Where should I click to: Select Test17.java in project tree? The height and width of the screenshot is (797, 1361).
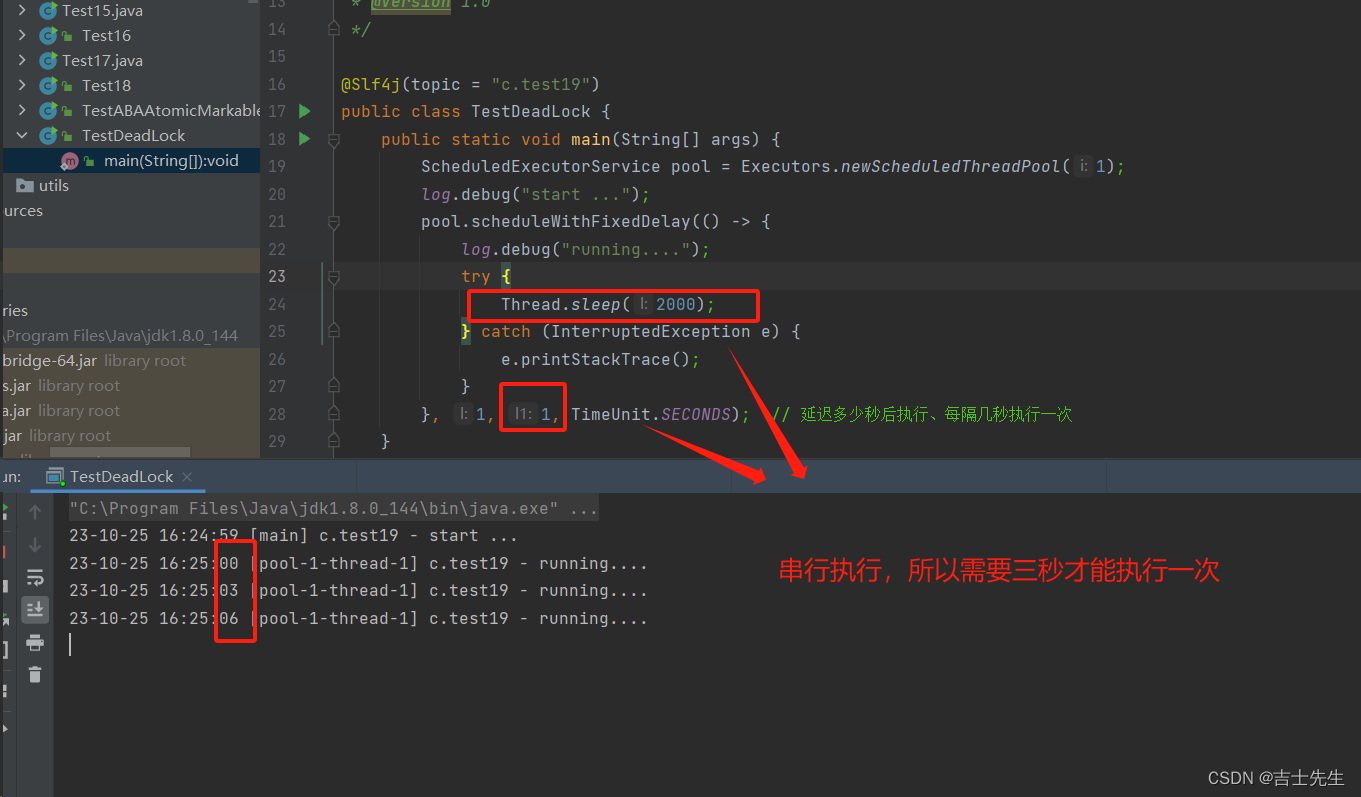102,61
